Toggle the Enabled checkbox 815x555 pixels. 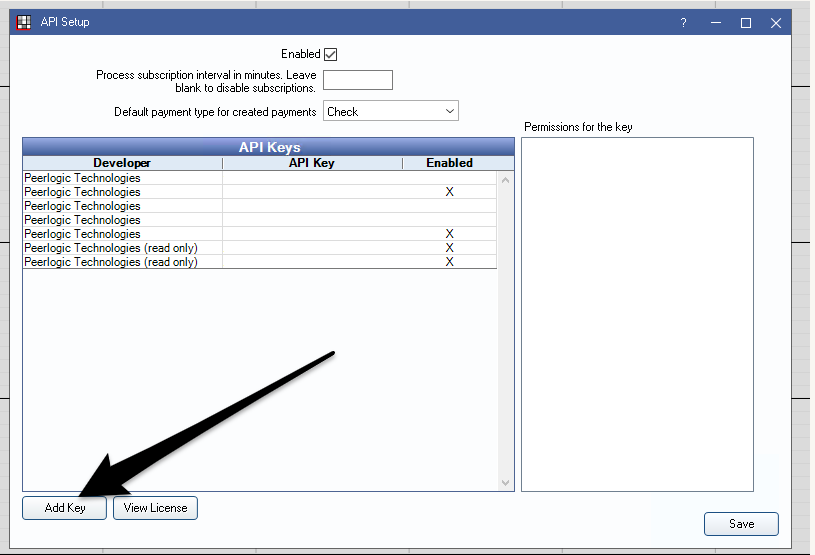[331, 54]
